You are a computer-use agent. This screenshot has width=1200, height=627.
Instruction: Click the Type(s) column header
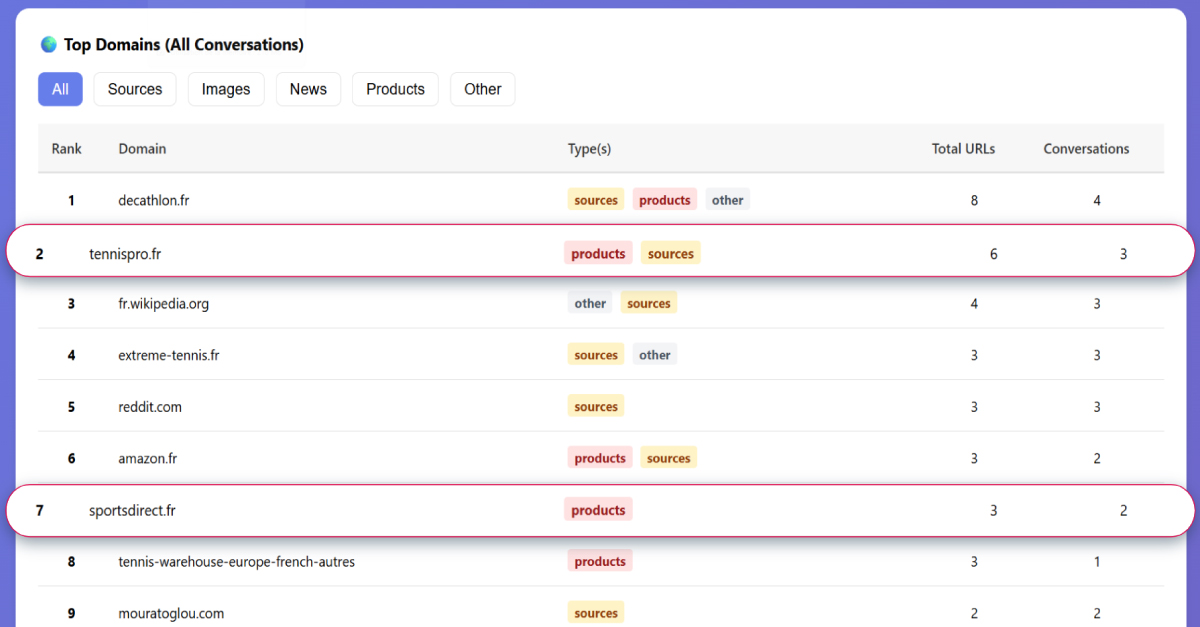click(589, 149)
